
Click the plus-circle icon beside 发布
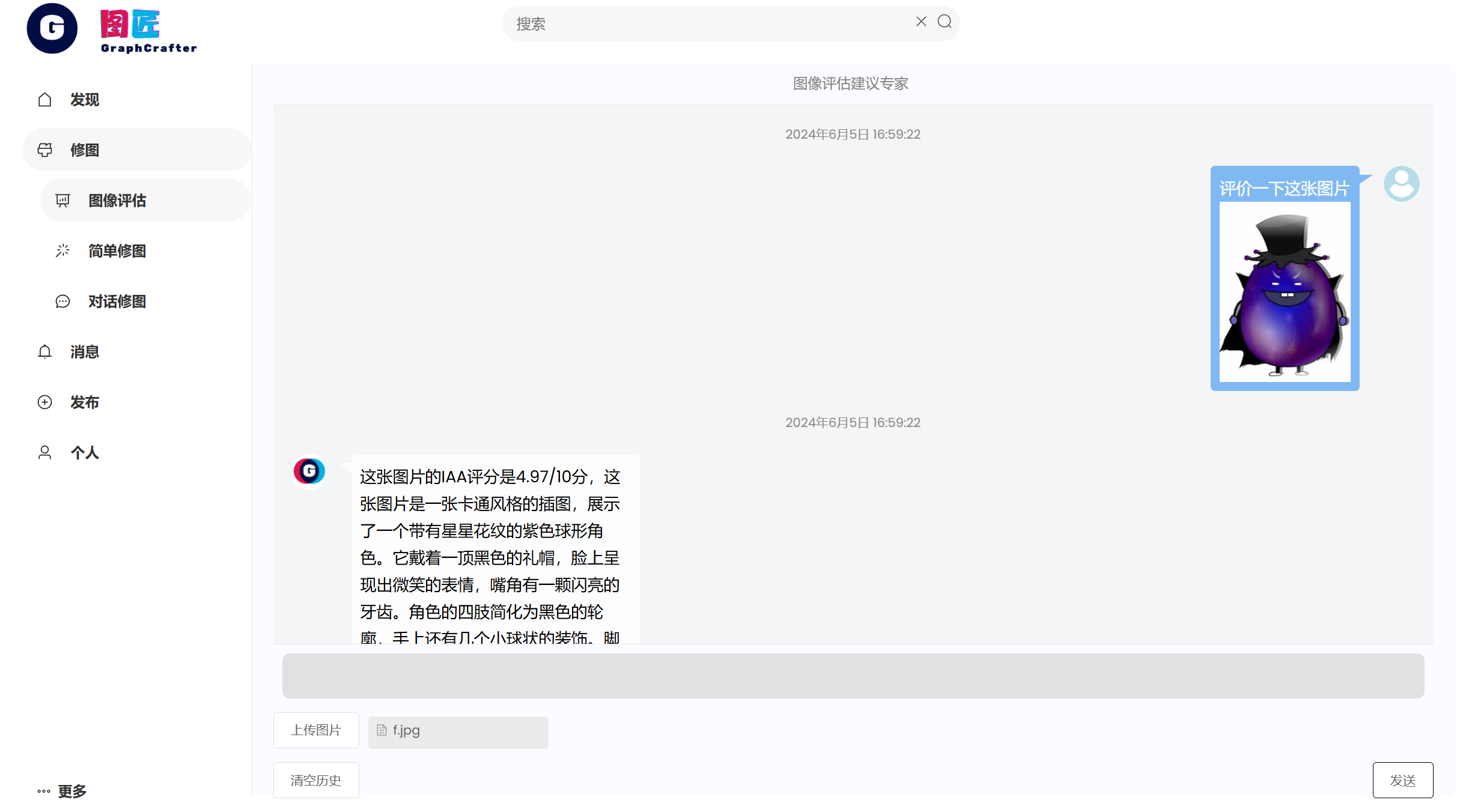(45, 402)
